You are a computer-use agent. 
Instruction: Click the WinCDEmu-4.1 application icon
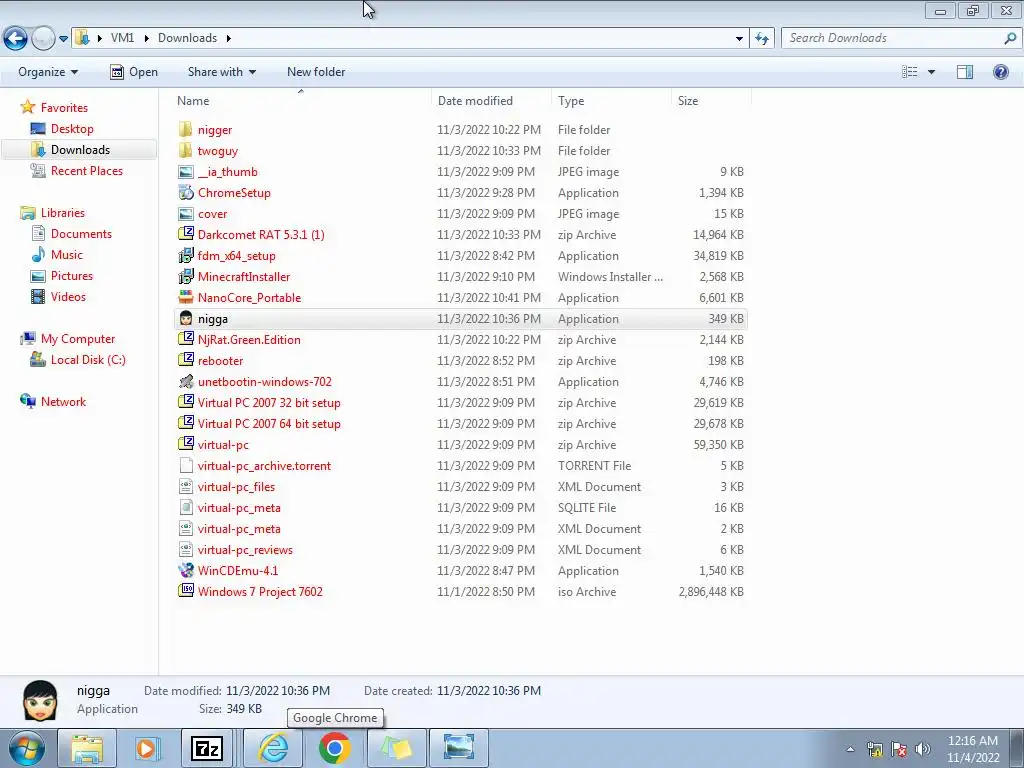click(186, 570)
